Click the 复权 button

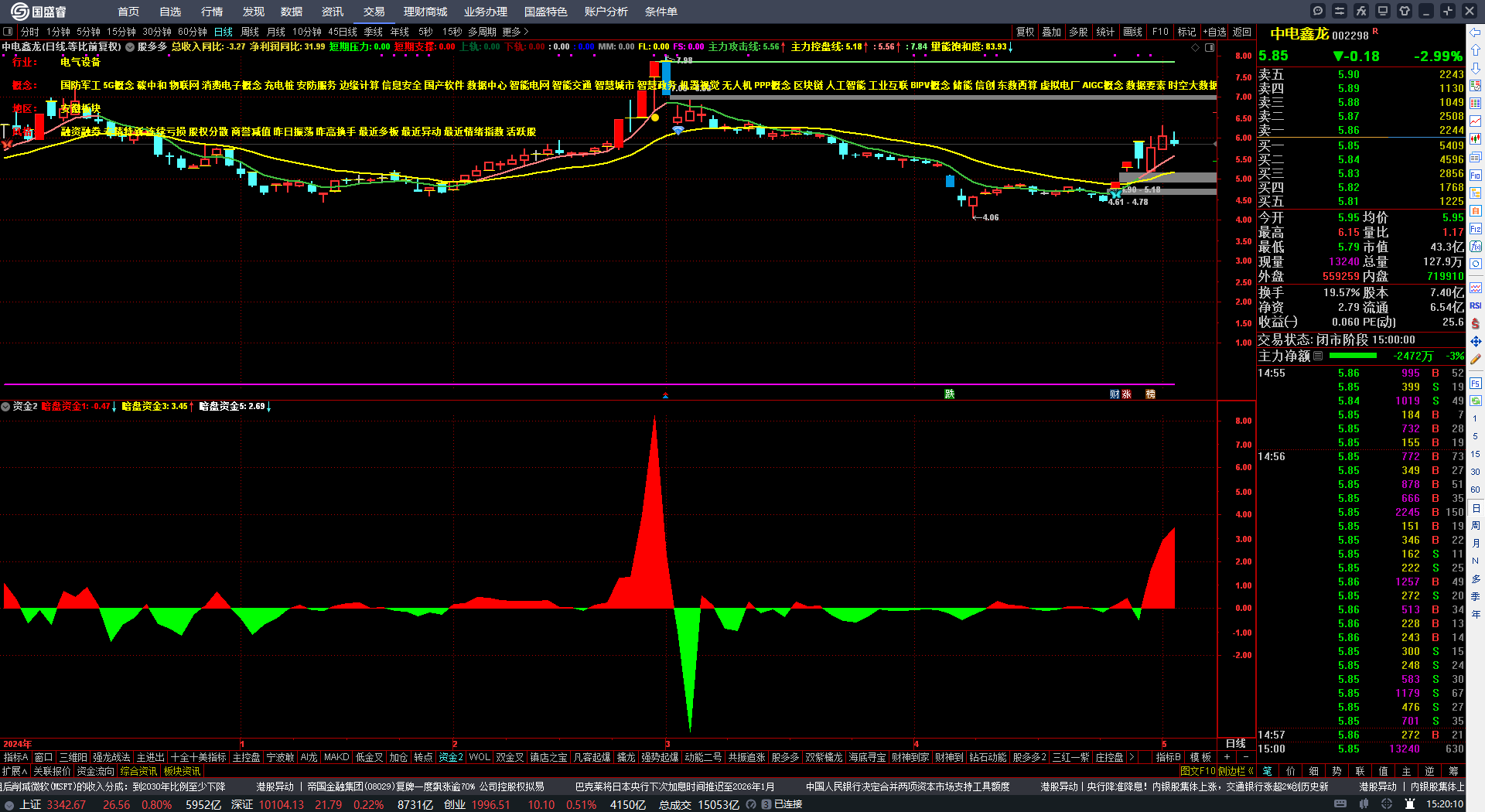point(1026,32)
